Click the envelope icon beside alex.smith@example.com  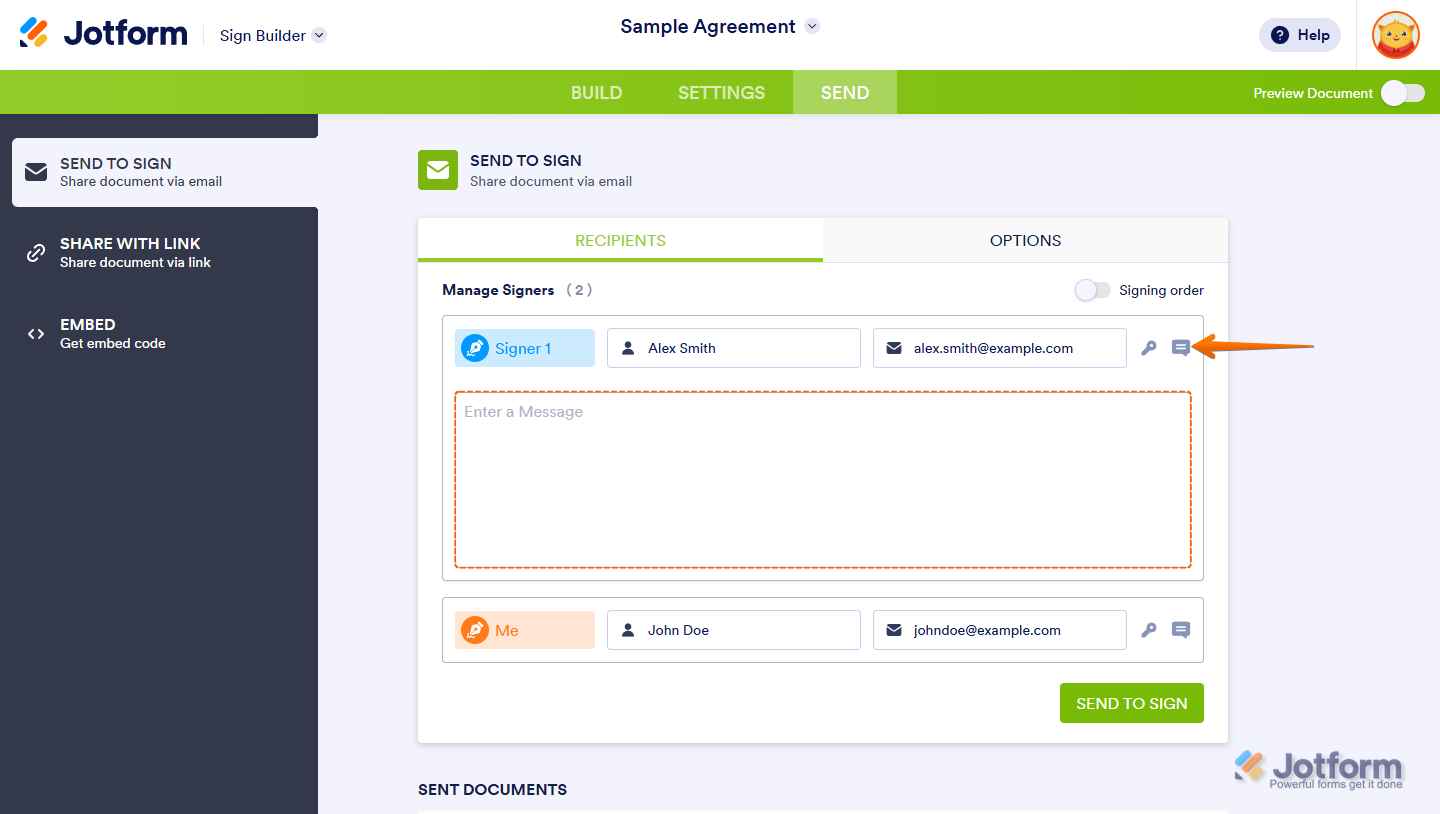pyautogui.click(x=893, y=348)
